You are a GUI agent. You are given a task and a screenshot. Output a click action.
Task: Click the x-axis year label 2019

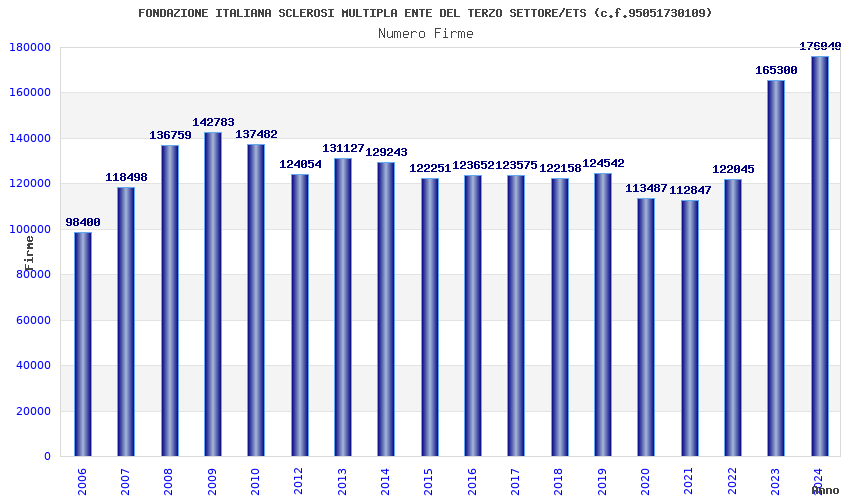pos(602,482)
